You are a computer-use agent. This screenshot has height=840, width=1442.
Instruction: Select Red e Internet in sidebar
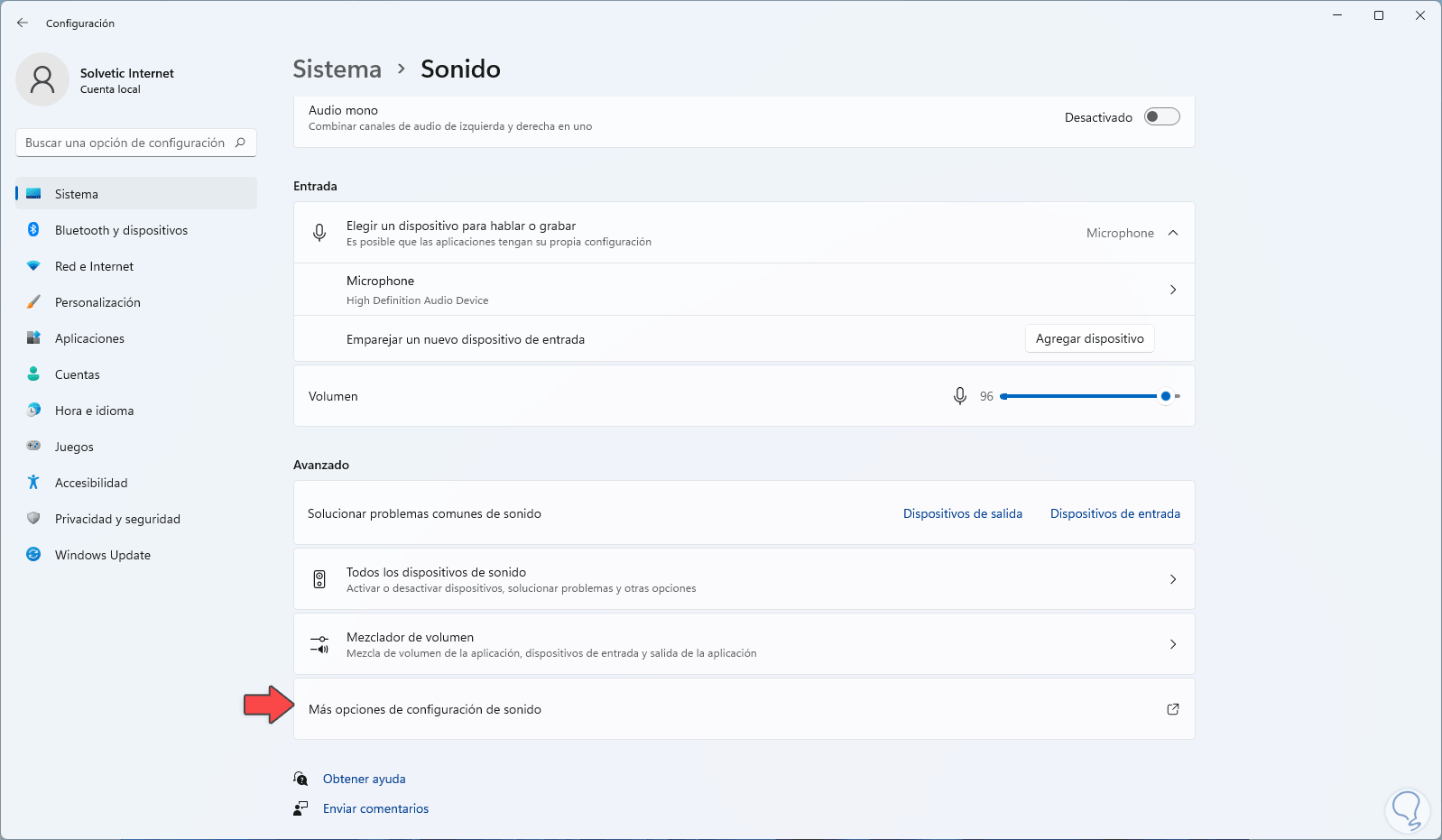(94, 266)
